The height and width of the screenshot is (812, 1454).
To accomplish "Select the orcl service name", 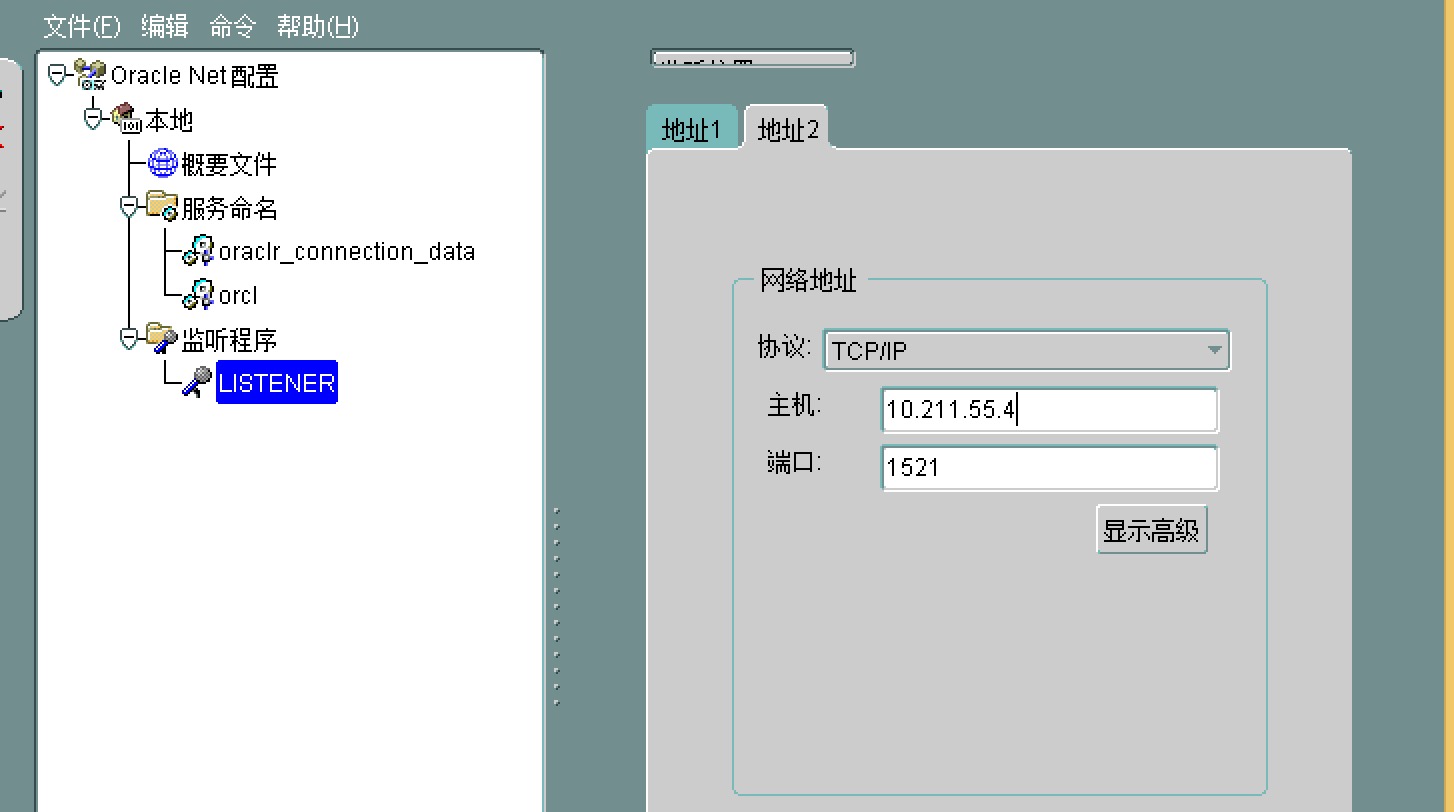I will click(x=238, y=295).
